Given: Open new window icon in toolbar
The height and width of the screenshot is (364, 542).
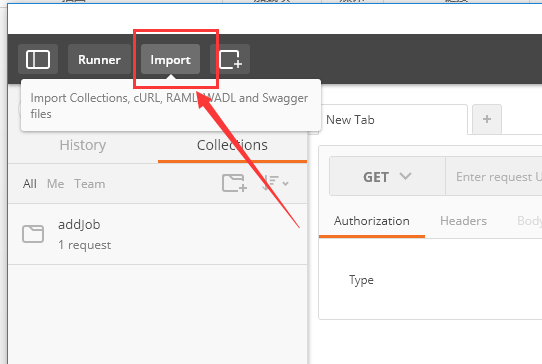Looking at the screenshot, I should [x=230, y=59].
